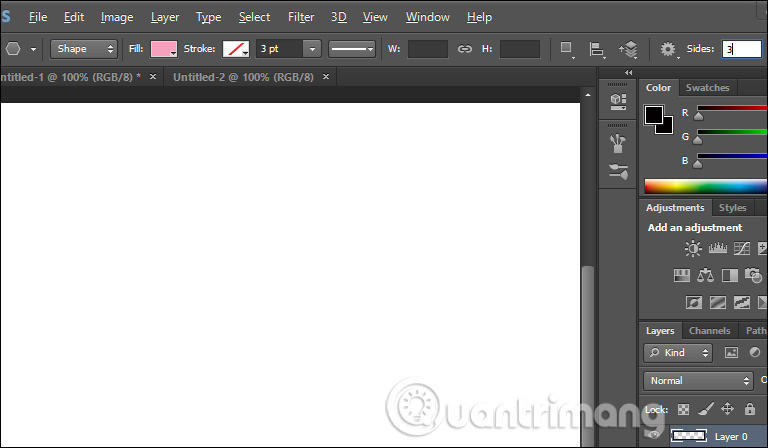Viewport: 768px width, 448px height.
Task: Add a Brightness/Contrast adjustment
Action: 693,248
